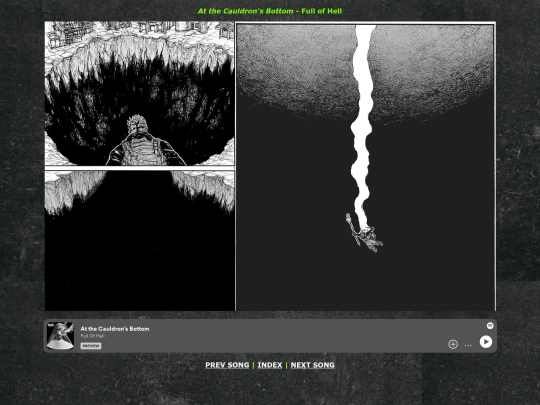Click the PREVIEW badge in player
This screenshot has height=405, width=540.
[91, 346]
